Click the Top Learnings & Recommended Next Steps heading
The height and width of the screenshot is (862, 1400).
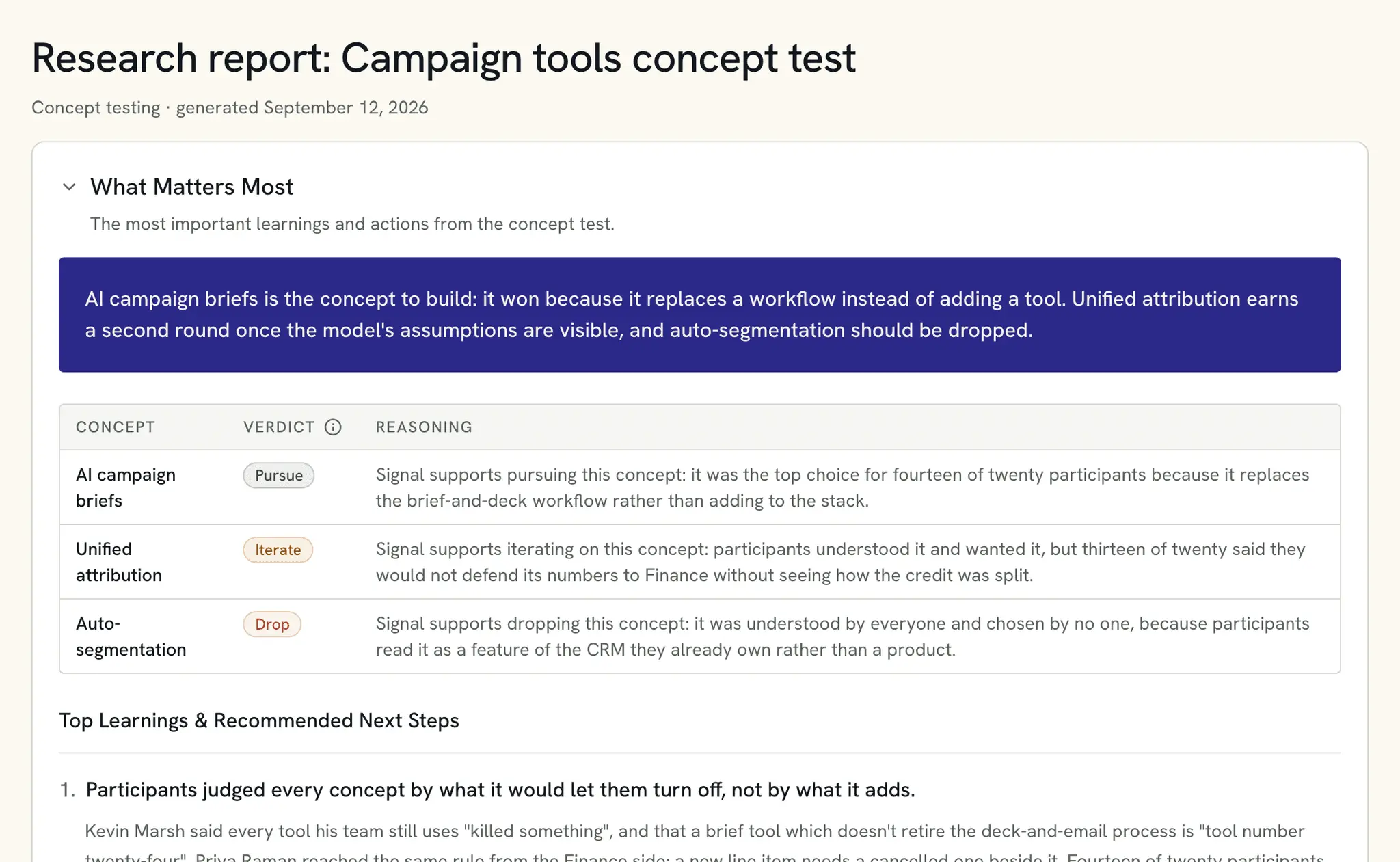coord(259,720)
